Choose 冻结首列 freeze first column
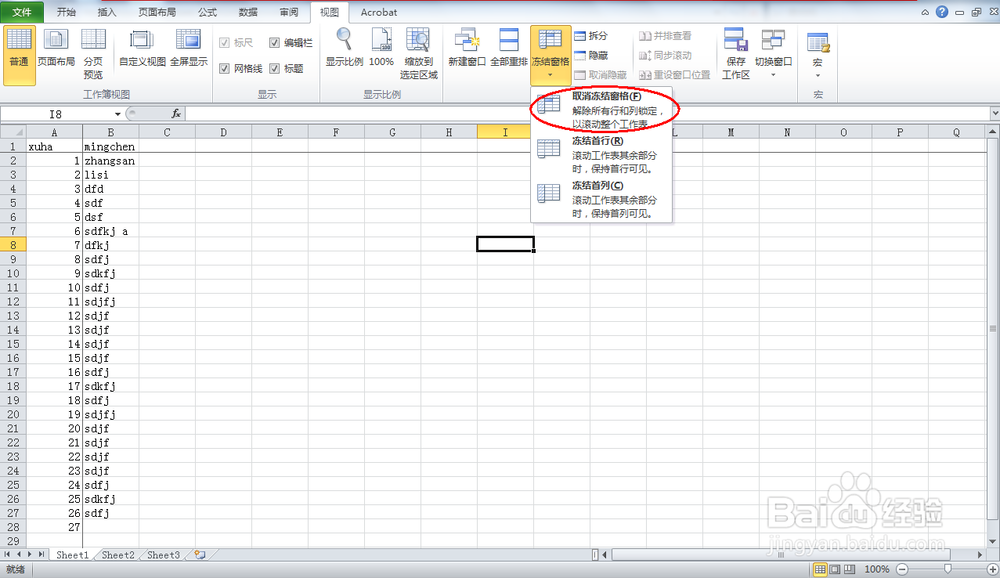 pyautogui.click(x=601, y=199)
